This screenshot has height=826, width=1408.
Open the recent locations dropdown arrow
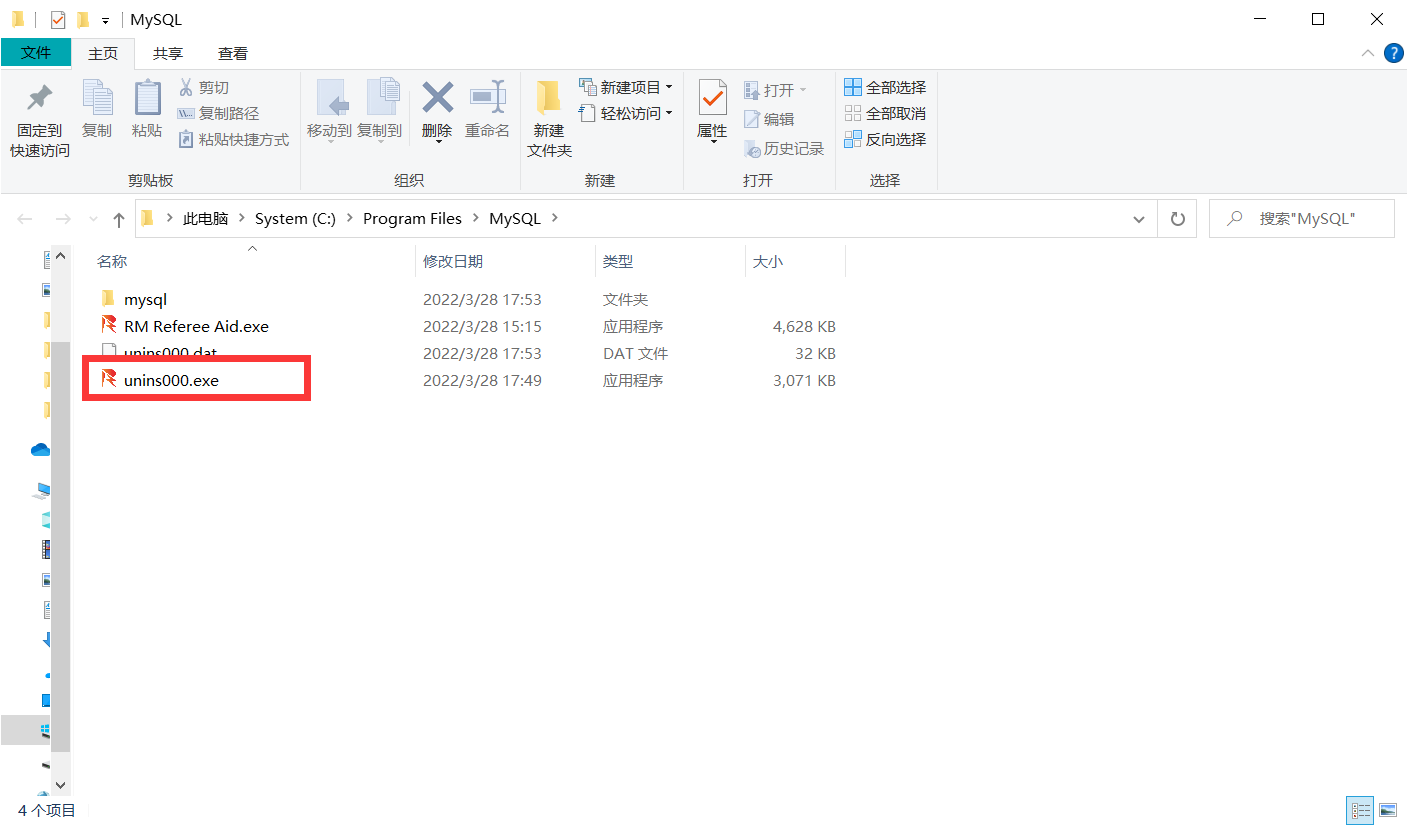point(94,219)
